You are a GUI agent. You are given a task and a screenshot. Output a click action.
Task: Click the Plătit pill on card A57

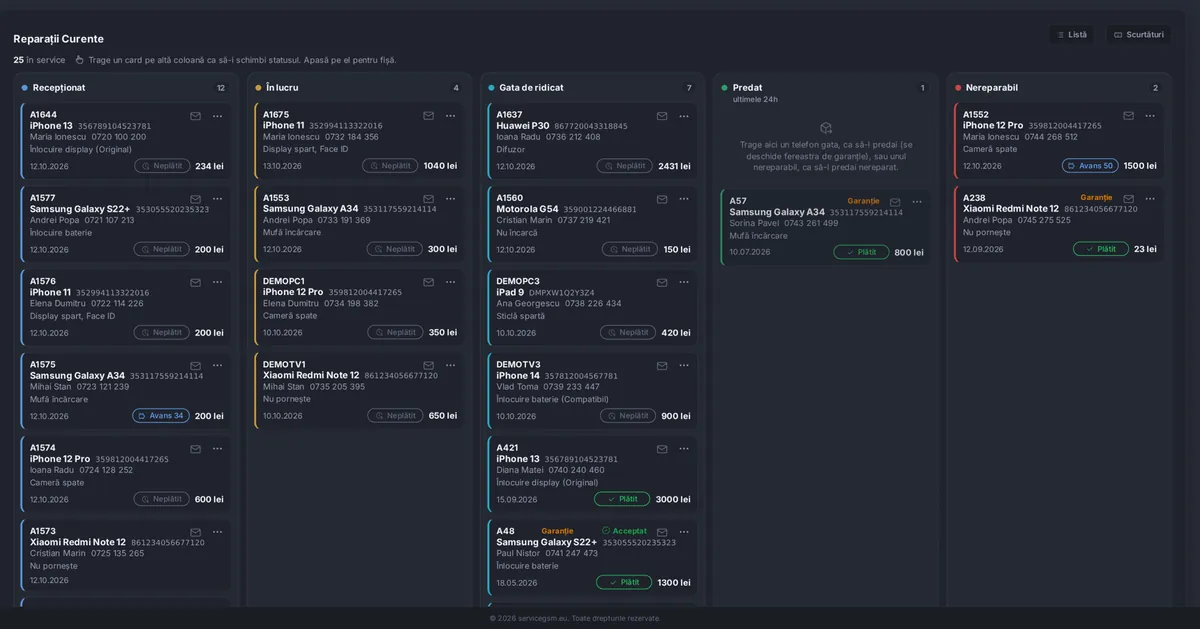(861, 252)
